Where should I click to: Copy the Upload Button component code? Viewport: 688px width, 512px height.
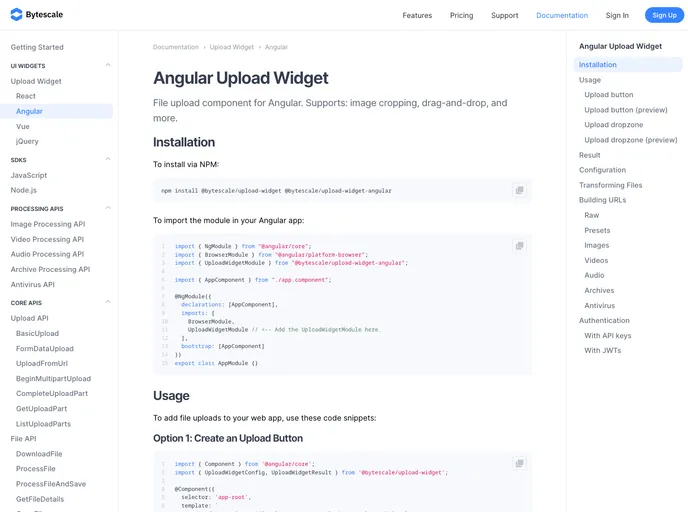(x=520, y=463)
